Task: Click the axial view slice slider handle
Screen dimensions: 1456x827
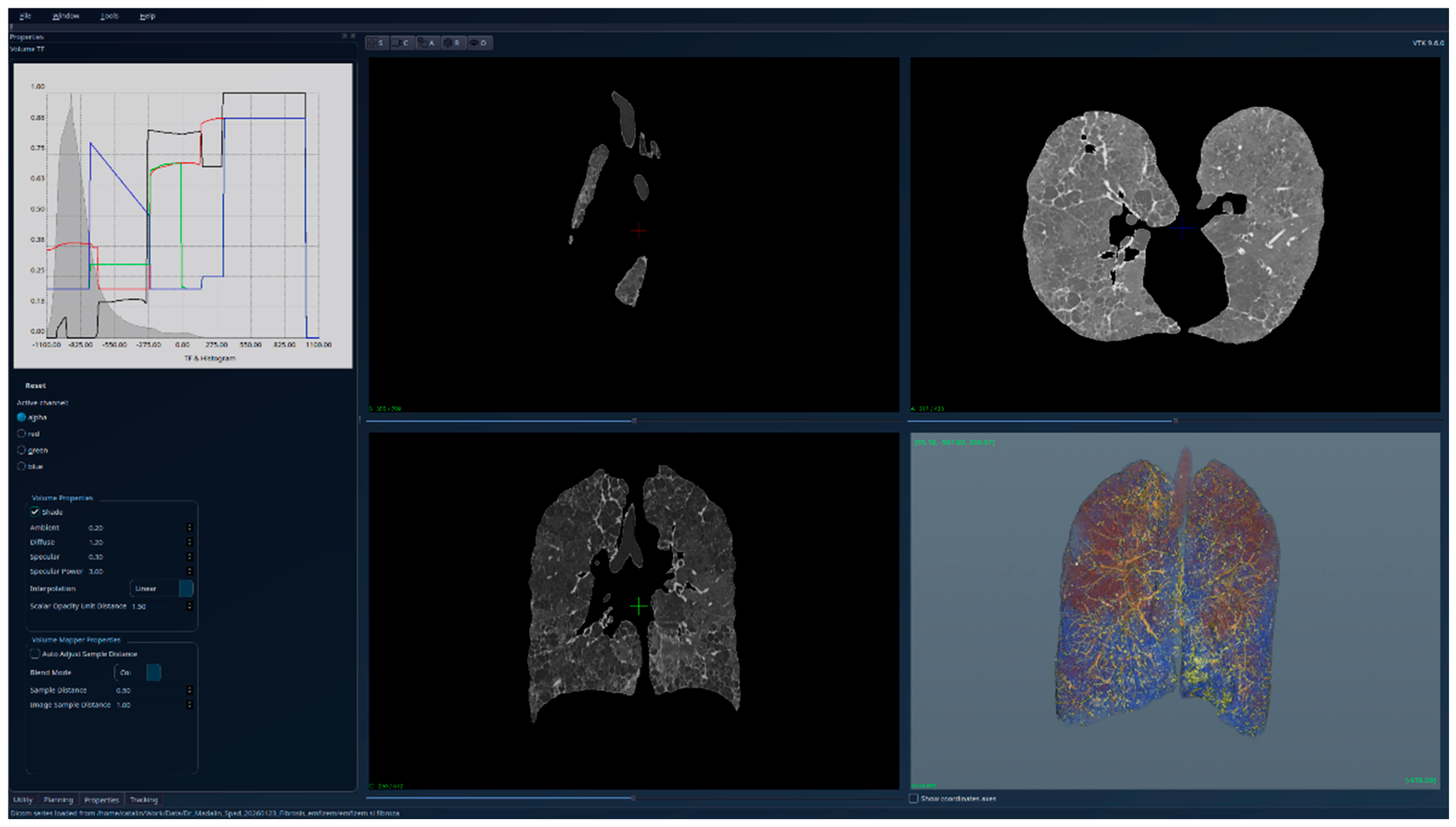Action: 1175,421
